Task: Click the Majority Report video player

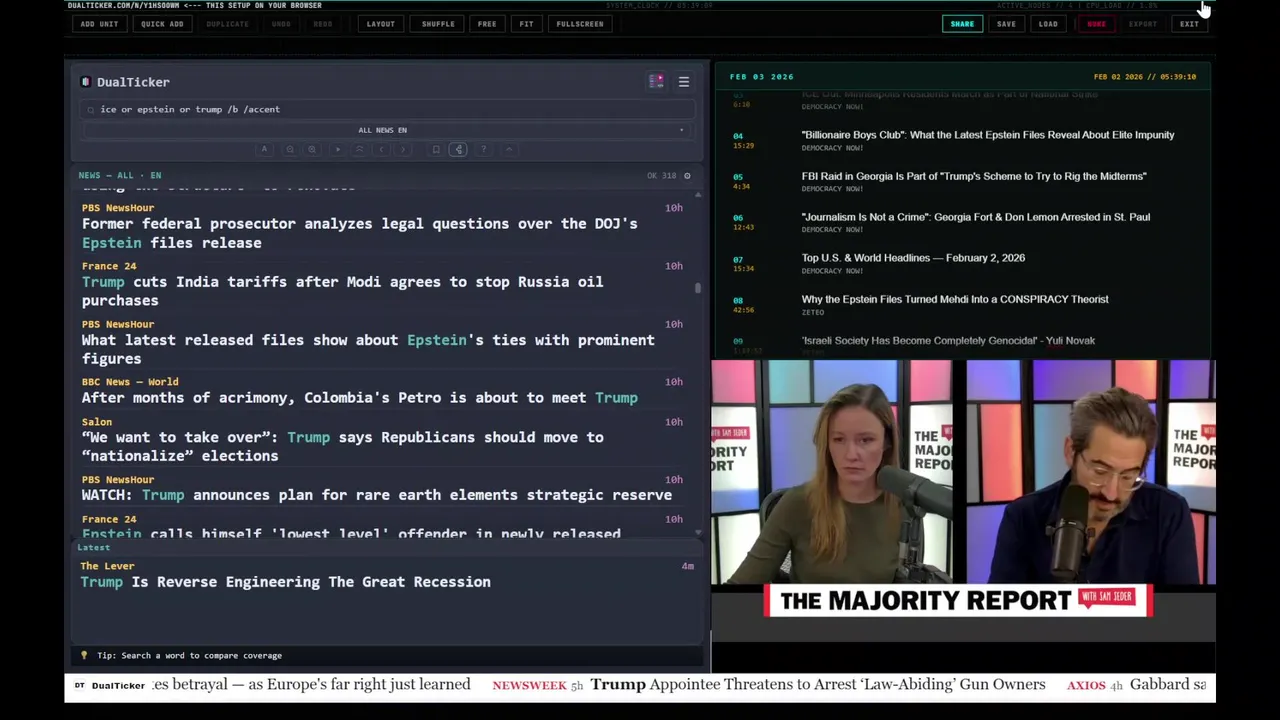Action: click(x=963, y=500)
